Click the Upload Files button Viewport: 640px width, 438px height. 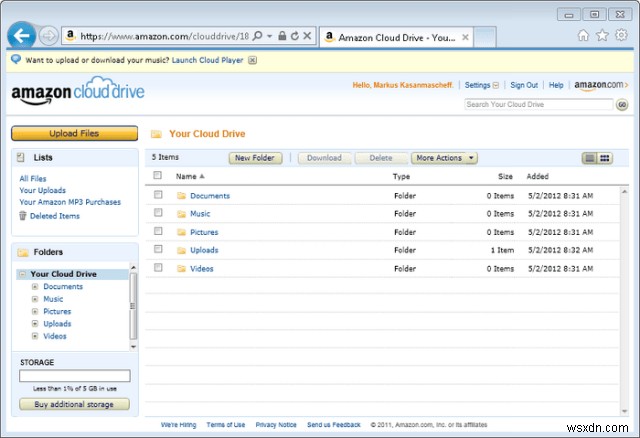[75, 133]
